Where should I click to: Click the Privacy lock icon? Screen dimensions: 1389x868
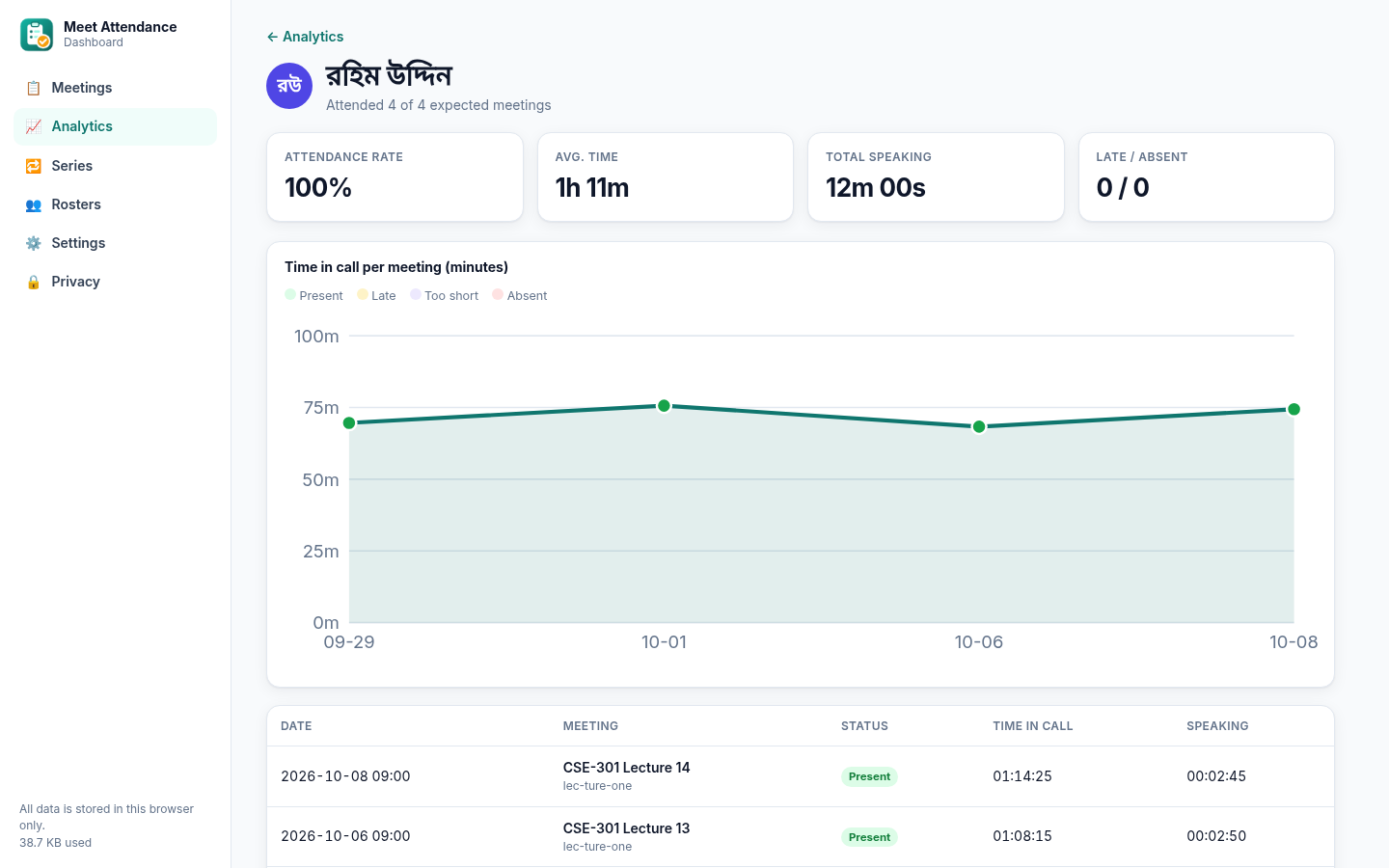[x=34, y=282]
